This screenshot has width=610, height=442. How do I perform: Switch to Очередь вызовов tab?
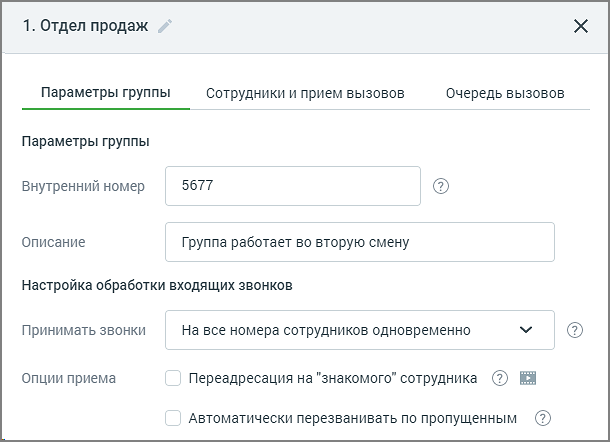coord(505,93)
